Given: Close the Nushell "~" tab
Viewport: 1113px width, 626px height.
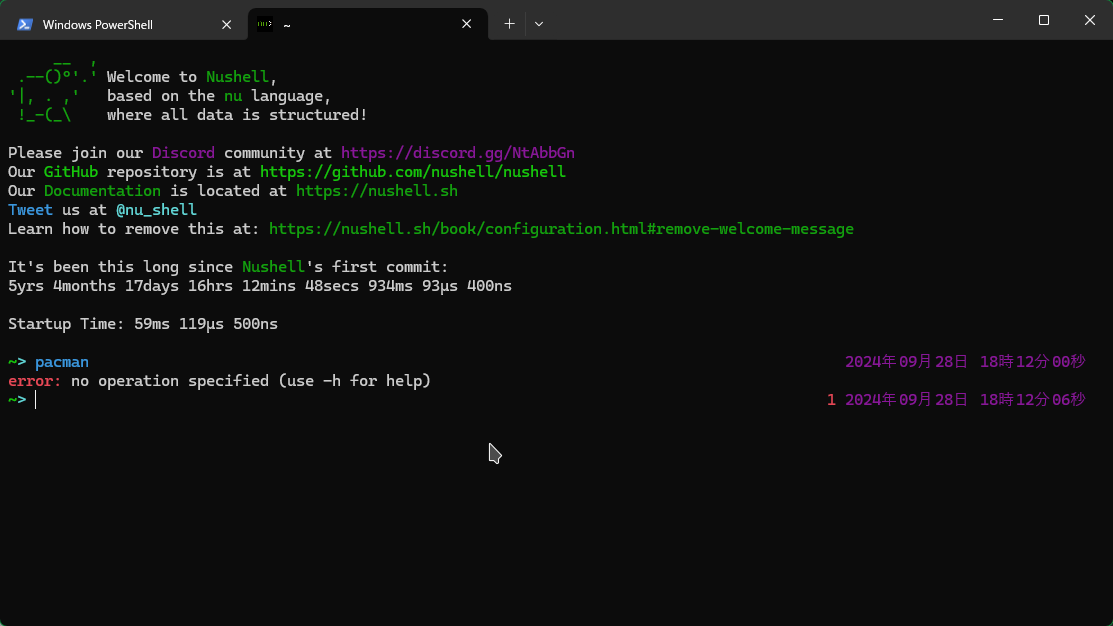Looking at the screenshot, I should click(467, 24).
